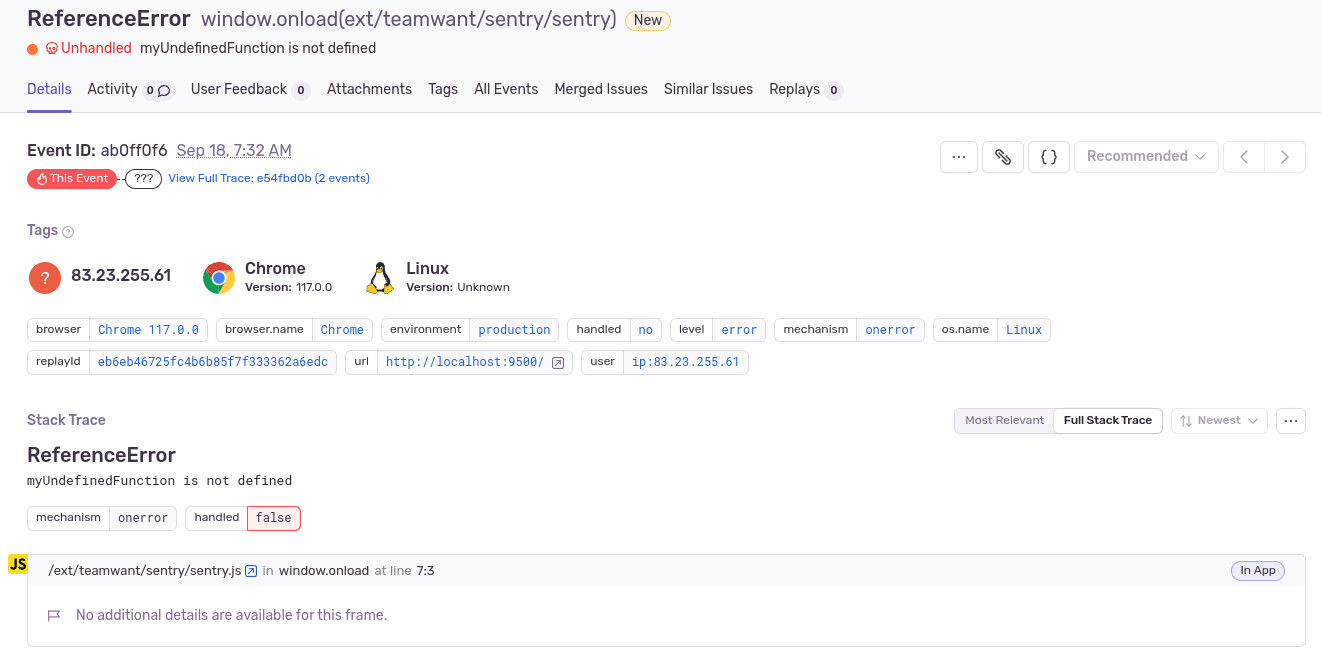Switch to the All Events tab
The image size is (1321, 666).
pos(506,89)
